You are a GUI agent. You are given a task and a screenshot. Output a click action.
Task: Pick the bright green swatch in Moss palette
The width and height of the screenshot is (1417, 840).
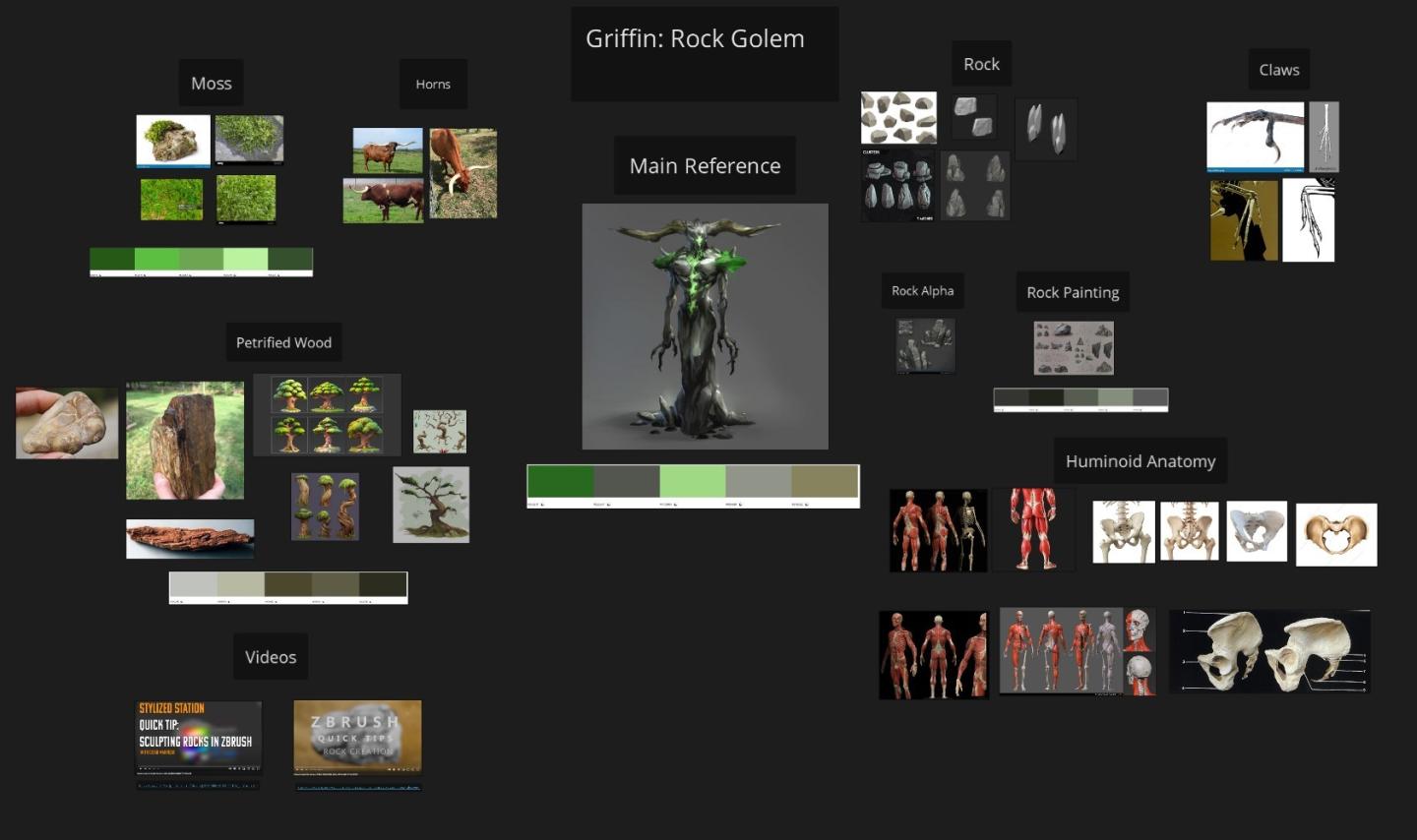coord(156,259)
